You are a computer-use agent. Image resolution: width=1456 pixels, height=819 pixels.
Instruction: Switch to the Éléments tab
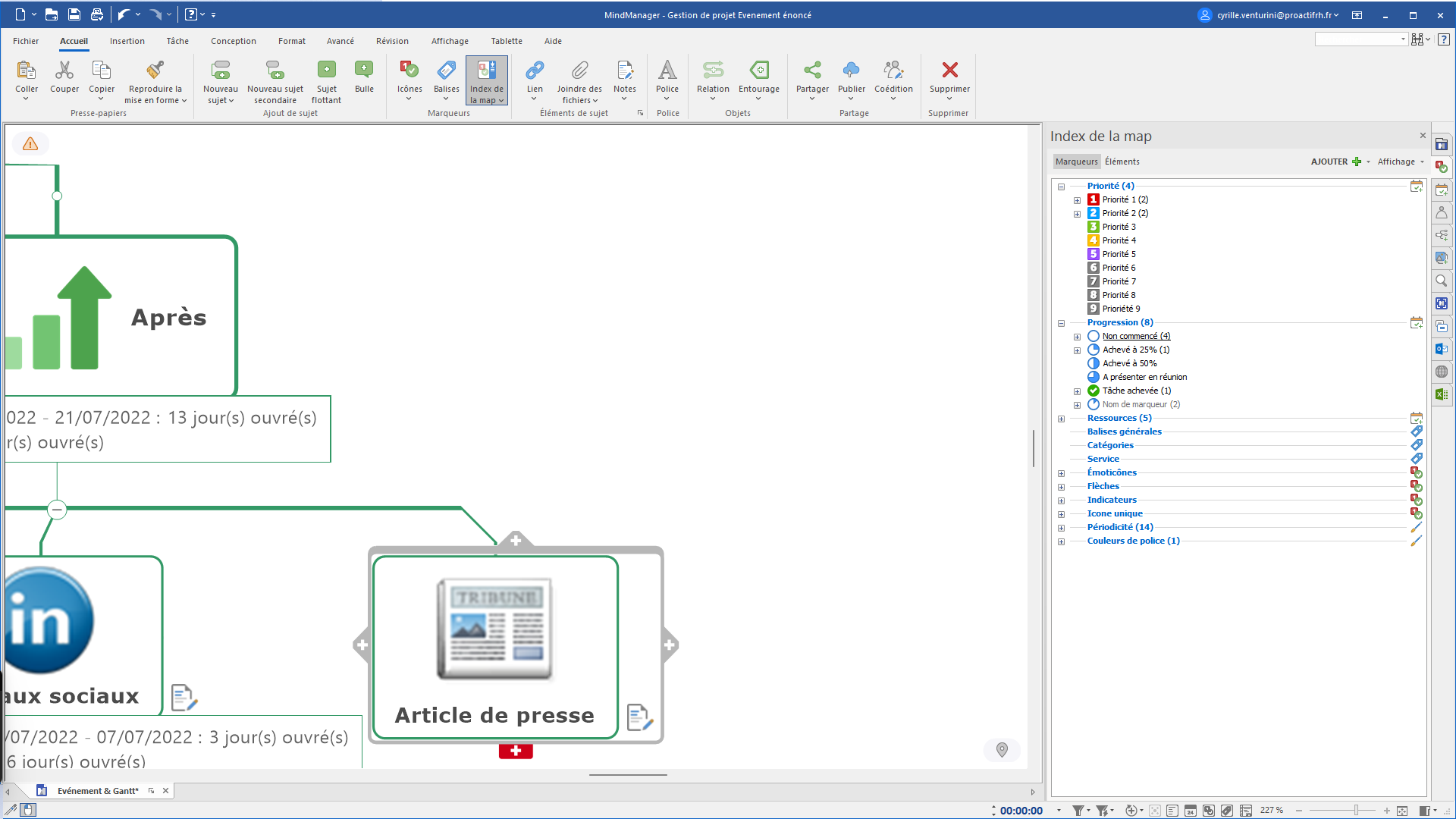tap(1122, 162)
